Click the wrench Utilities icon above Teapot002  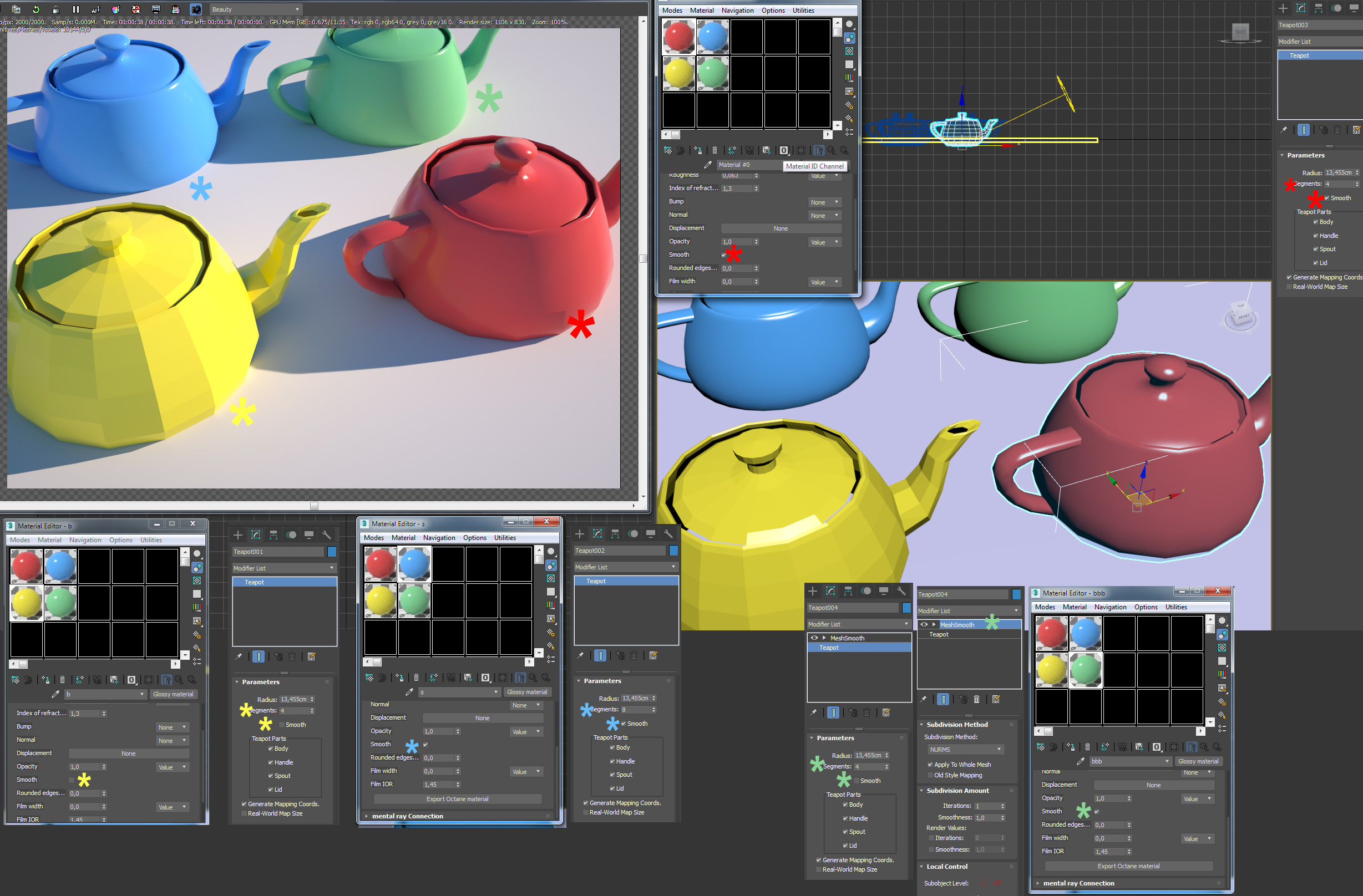668,533
